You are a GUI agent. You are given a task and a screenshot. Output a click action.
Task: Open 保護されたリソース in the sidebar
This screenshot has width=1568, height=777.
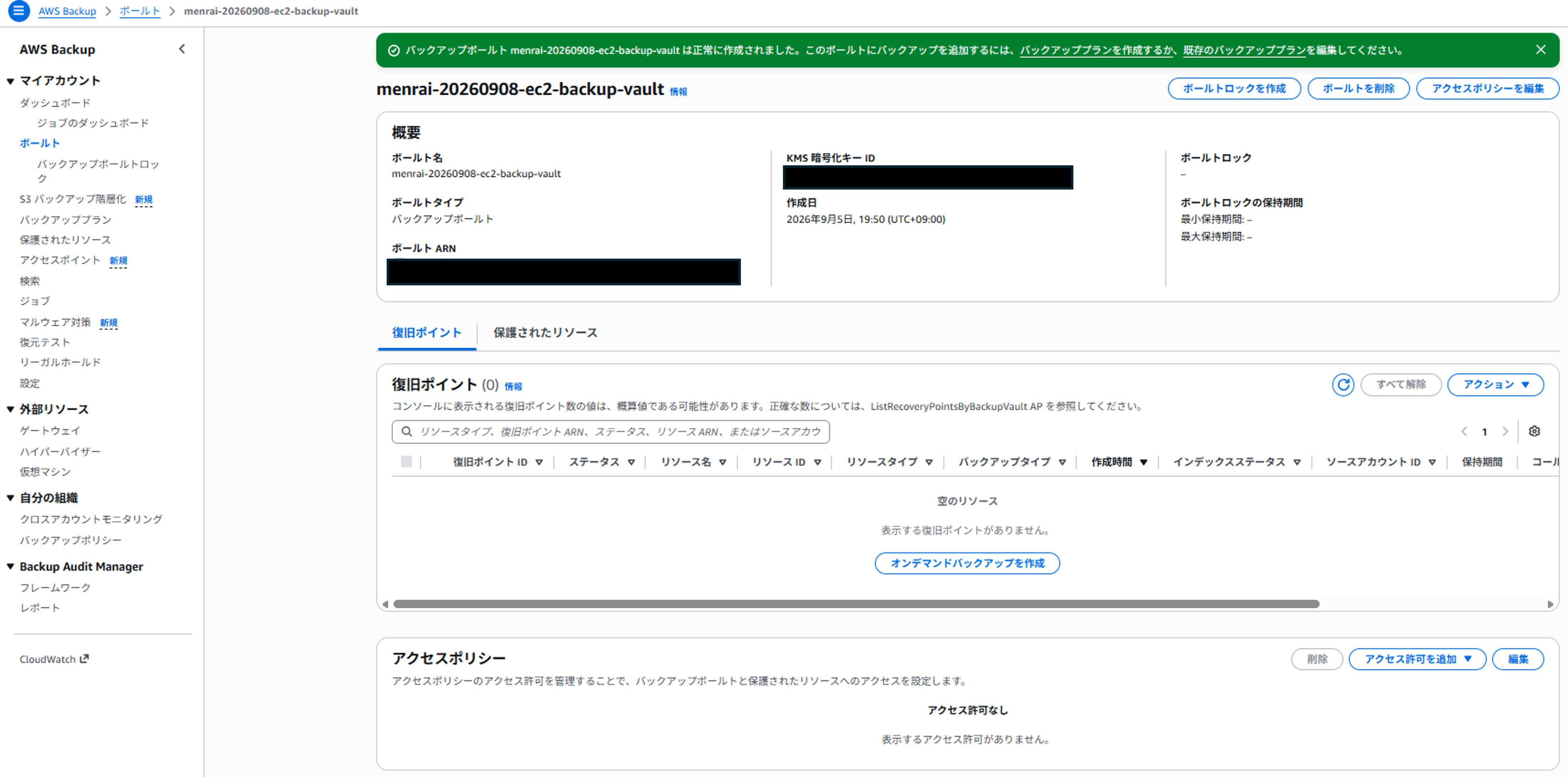(65, 240)
